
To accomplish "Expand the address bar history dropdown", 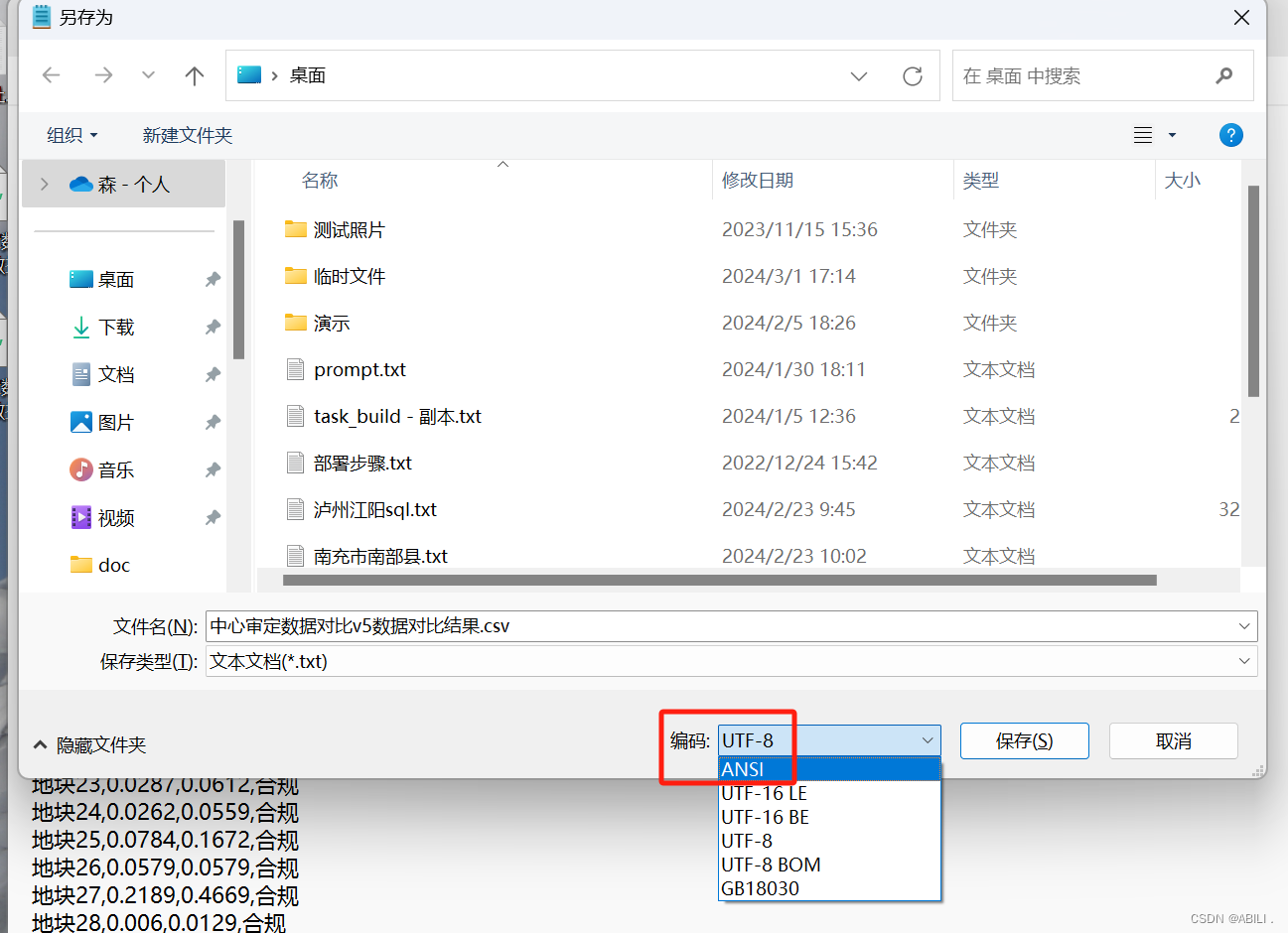I will tap(859, 75).
